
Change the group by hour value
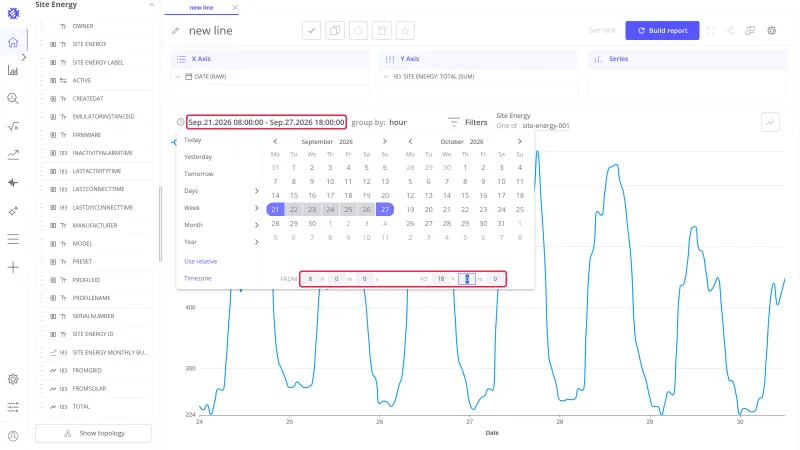click(398, 122)
